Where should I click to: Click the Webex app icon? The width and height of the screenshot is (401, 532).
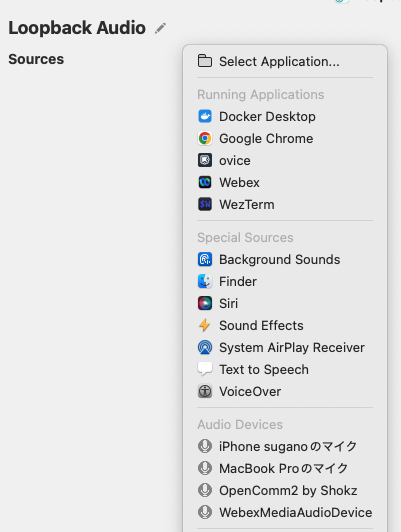[x=205, y=182]
